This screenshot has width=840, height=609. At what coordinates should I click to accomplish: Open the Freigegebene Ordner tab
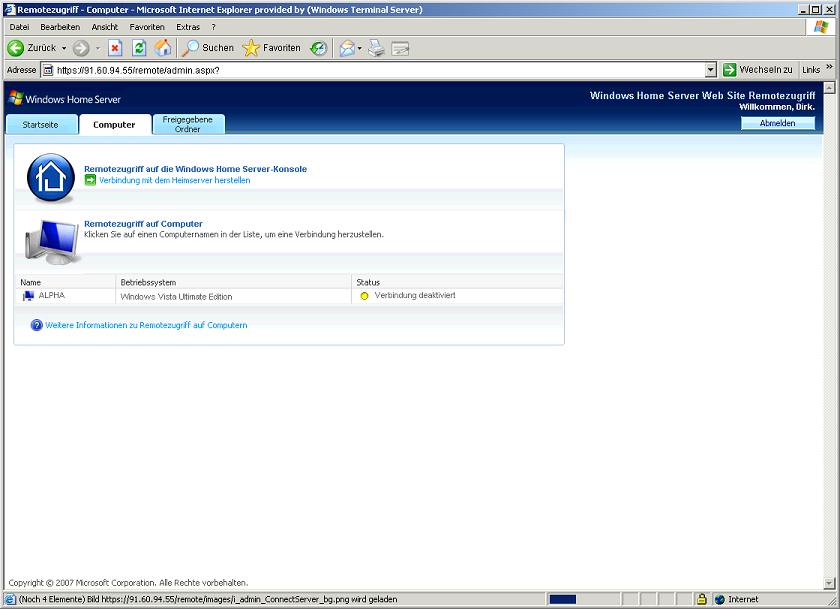pos(188,124)
